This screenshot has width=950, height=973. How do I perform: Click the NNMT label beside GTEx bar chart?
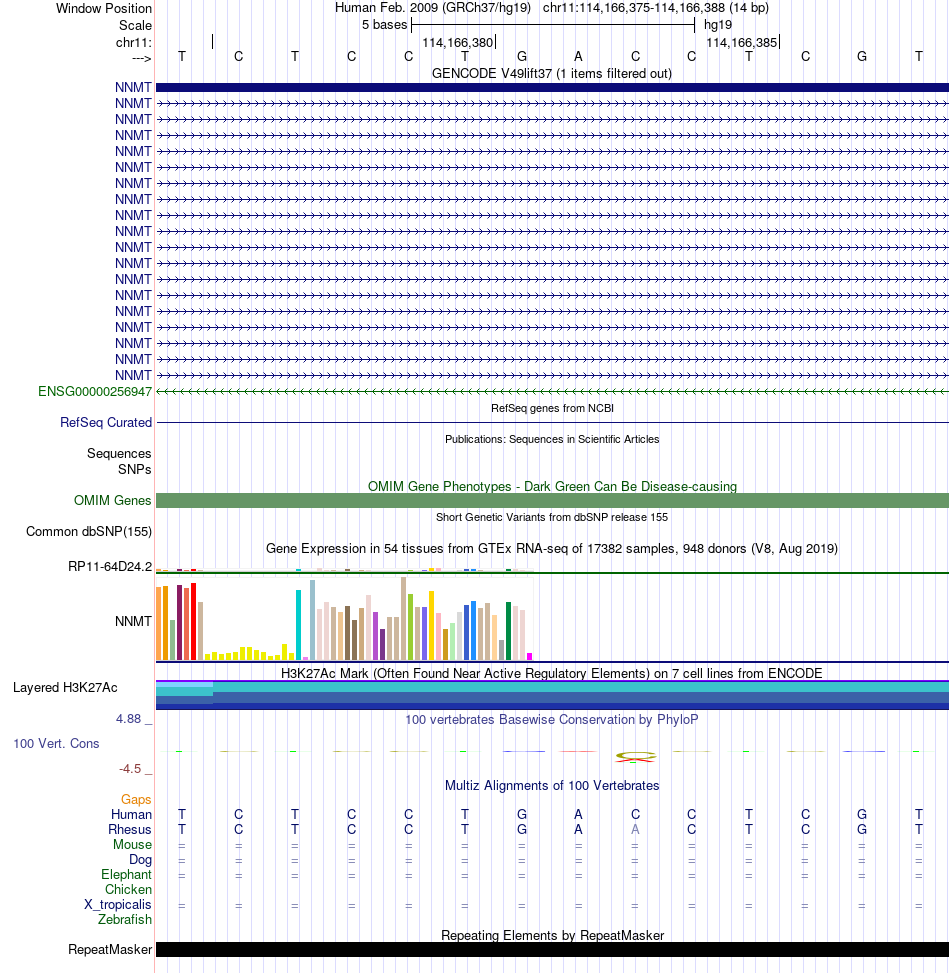[x=133, y=621]
